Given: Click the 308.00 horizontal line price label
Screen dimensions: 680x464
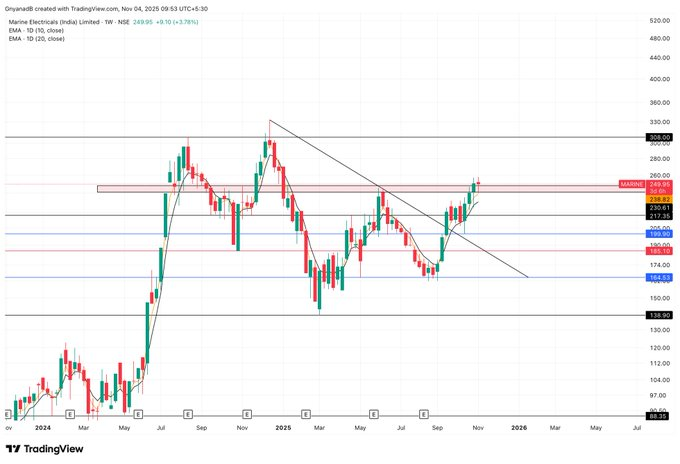Looking at the screenshot, I should point(659,137).
